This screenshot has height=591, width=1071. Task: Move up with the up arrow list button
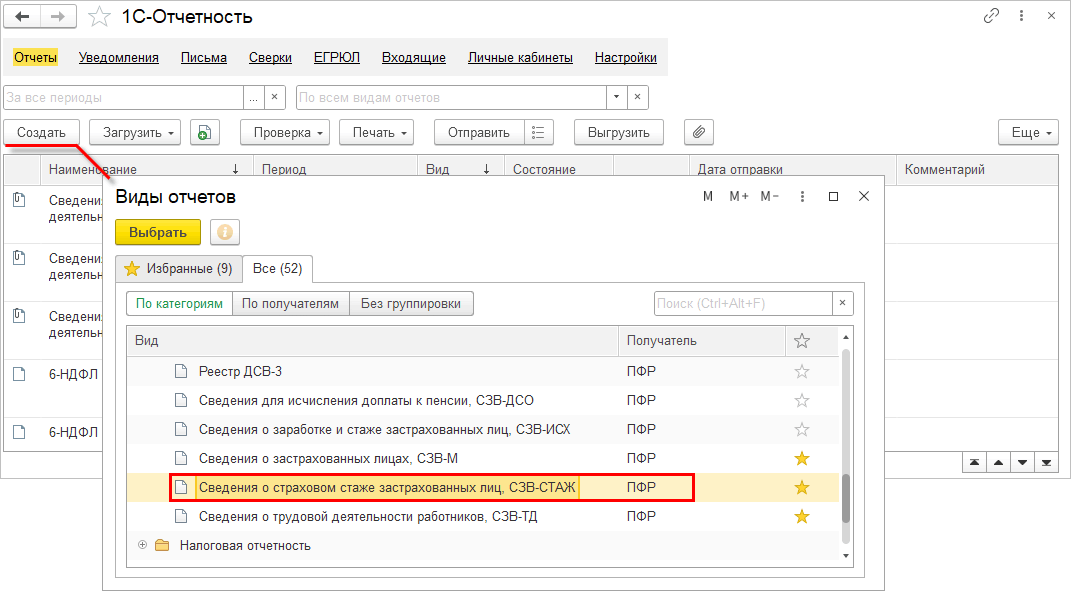[998, 463]
